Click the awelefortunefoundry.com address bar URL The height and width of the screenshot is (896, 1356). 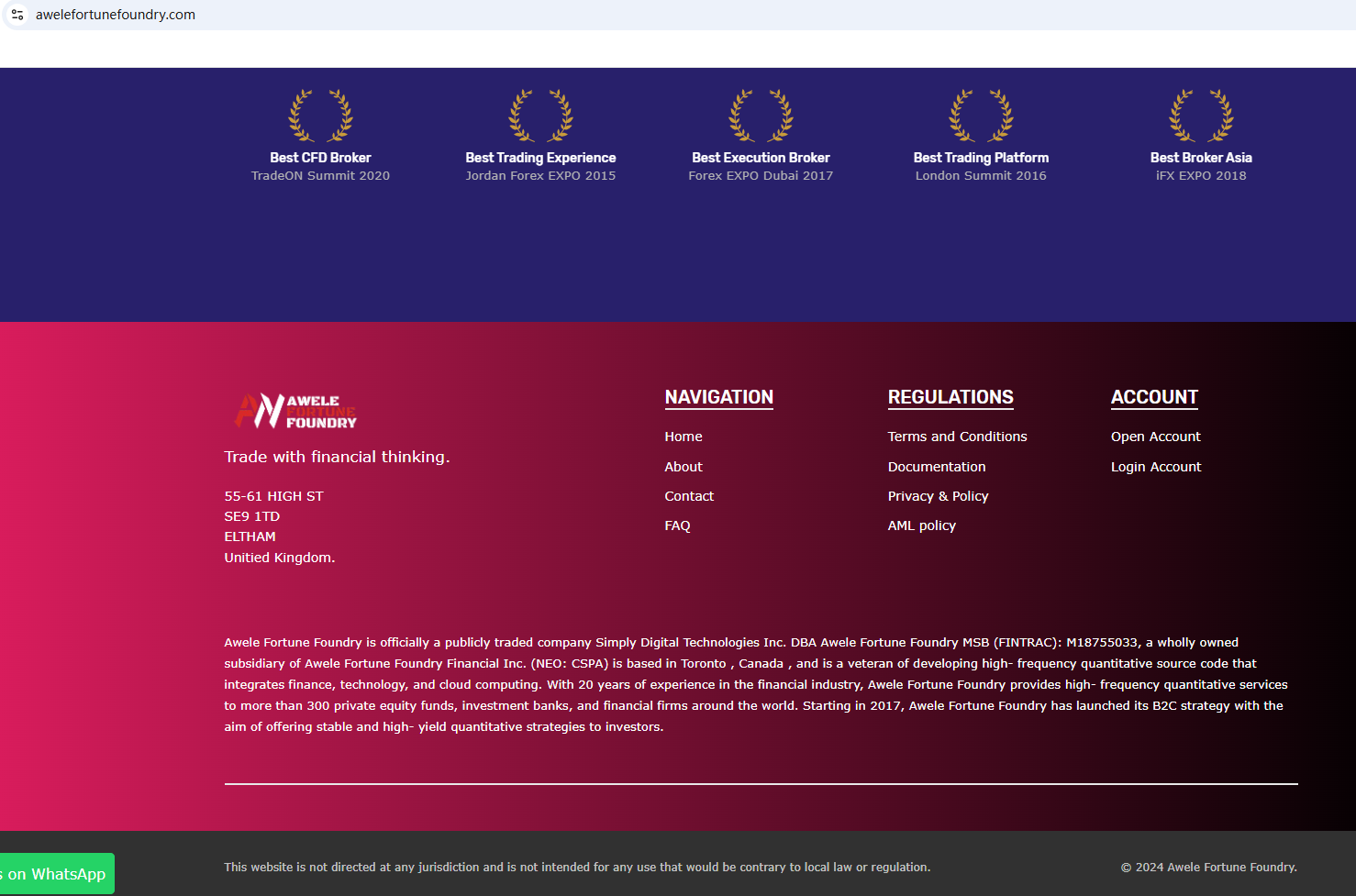point(116,15)
